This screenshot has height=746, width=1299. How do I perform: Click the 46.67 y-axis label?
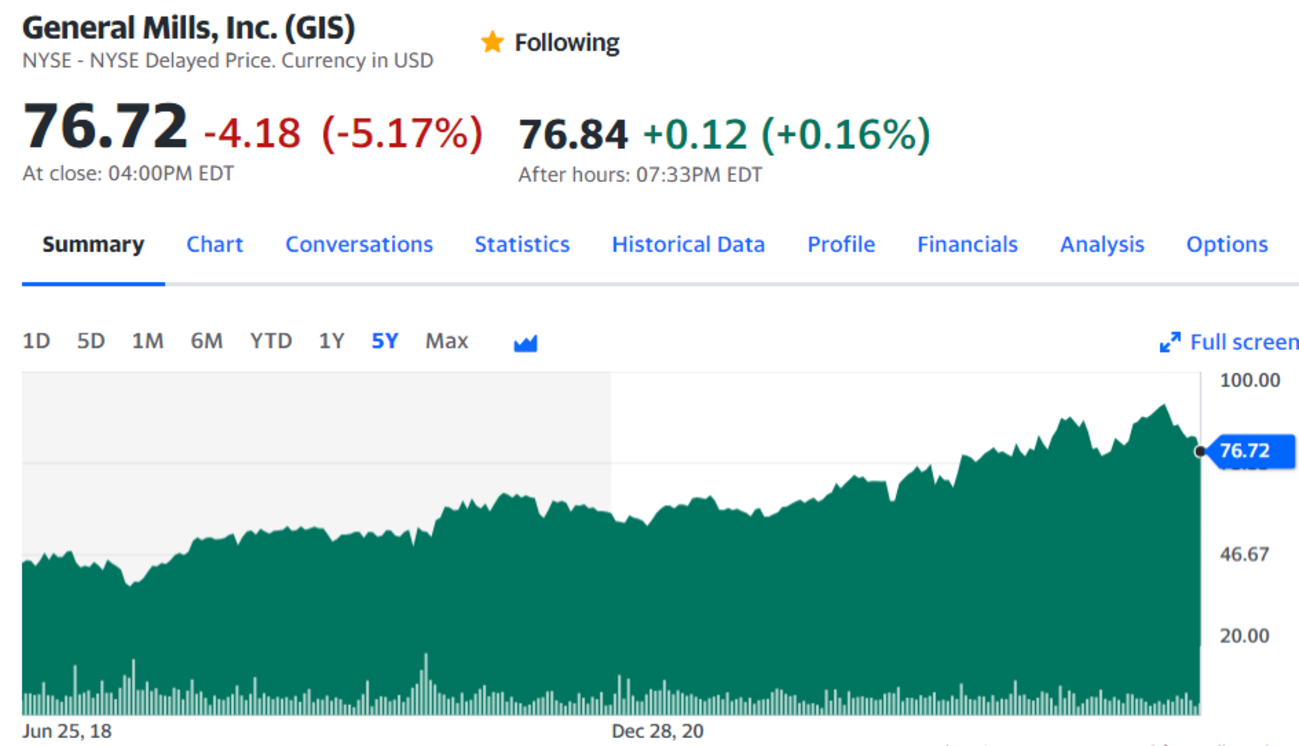1244,554
